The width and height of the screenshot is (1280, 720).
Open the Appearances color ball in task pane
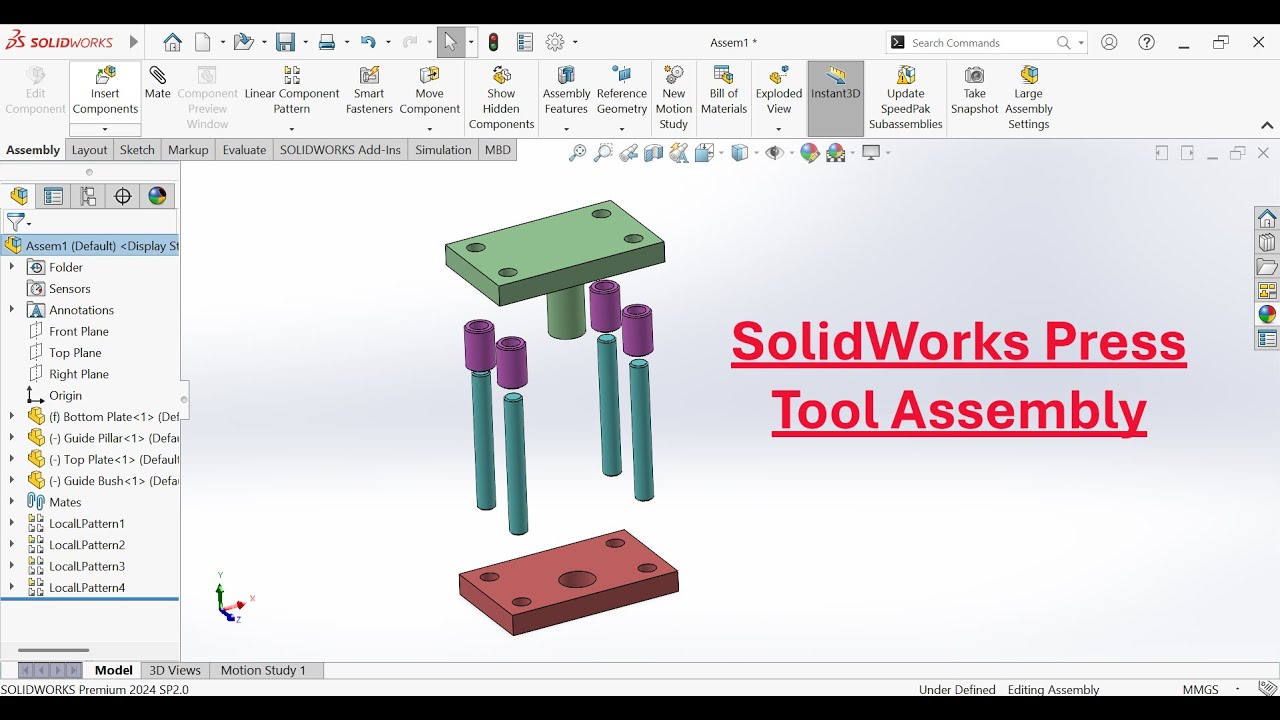click(x=1267, y=314)
